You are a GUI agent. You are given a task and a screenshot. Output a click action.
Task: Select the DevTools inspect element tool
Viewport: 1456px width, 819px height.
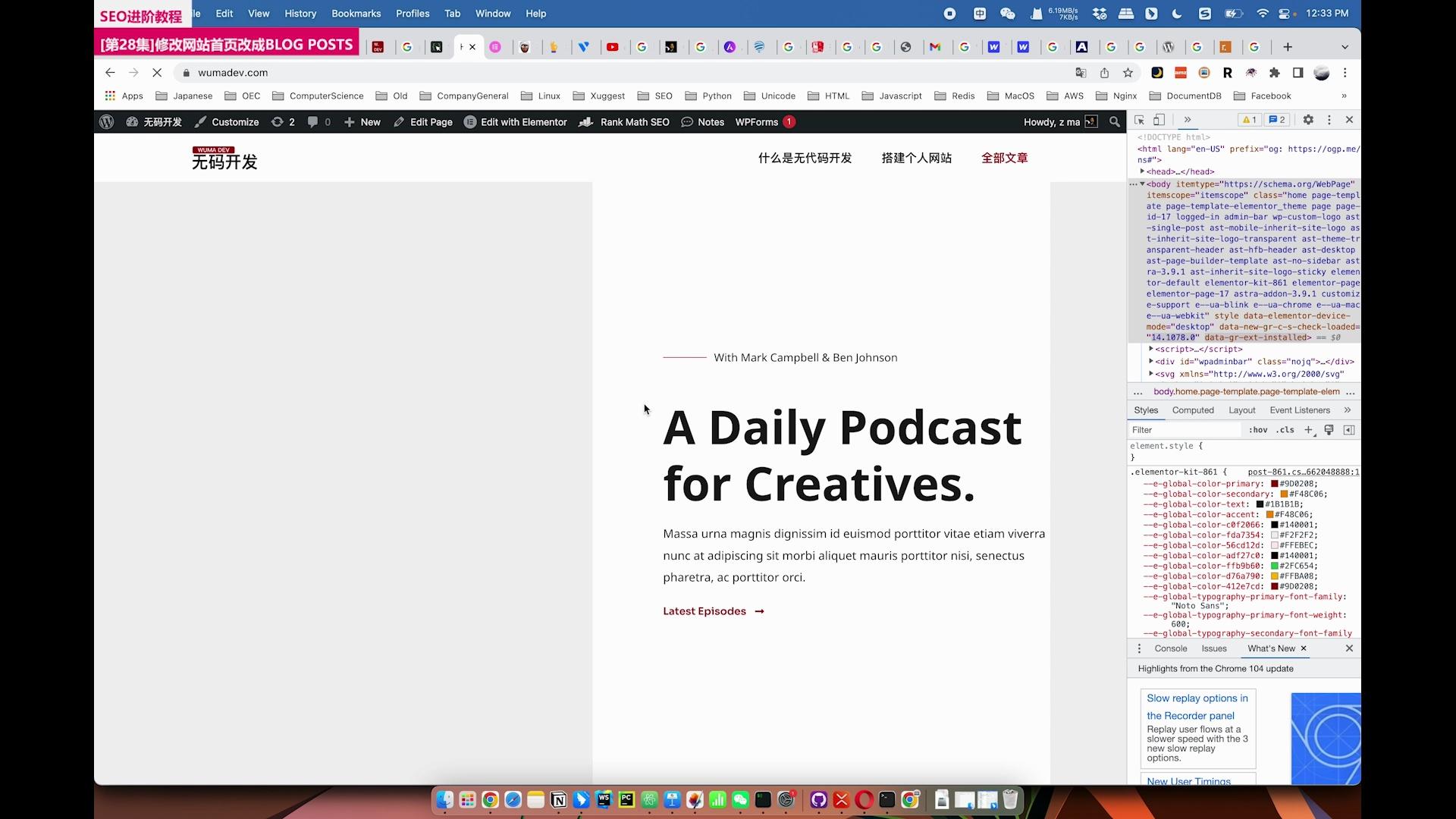tap(1139, 120)
